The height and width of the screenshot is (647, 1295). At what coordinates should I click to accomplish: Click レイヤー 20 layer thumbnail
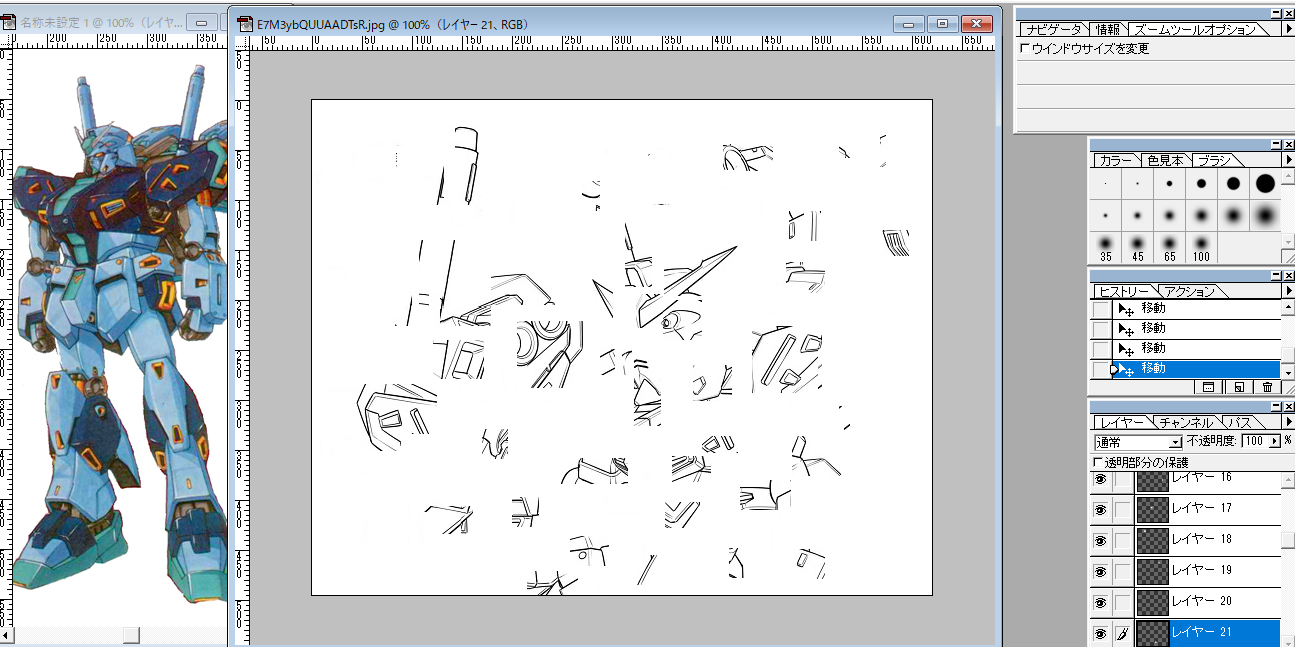1153,602
